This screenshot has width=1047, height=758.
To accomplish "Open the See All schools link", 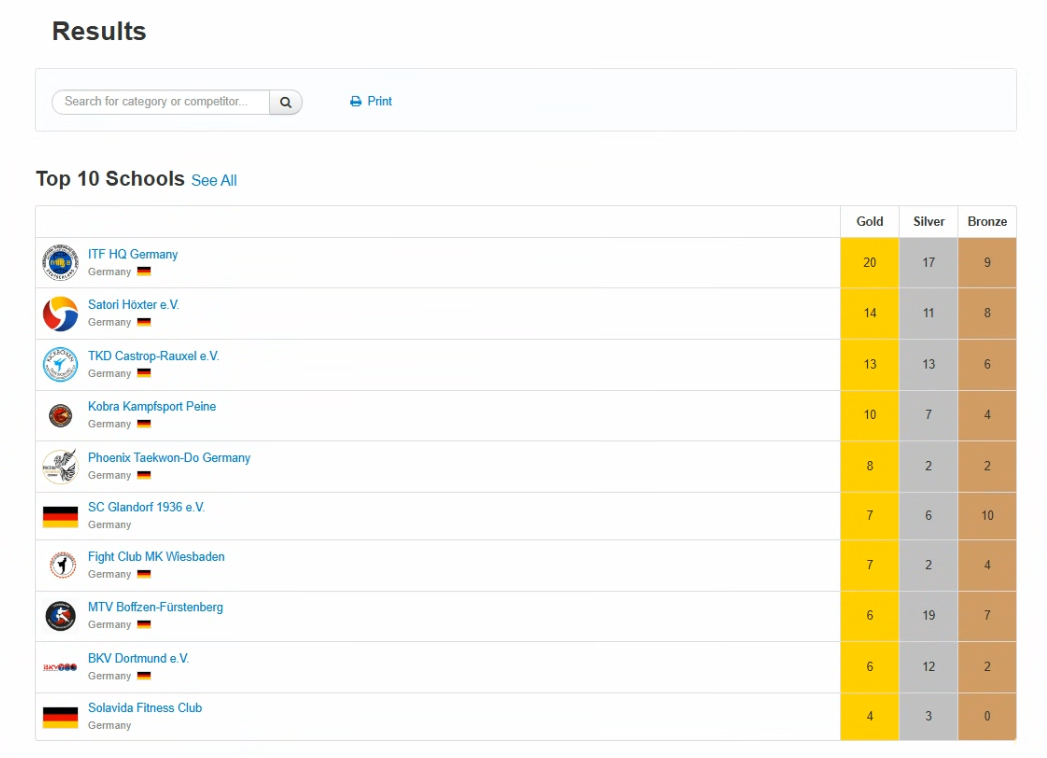I will [x=214, y=181].
